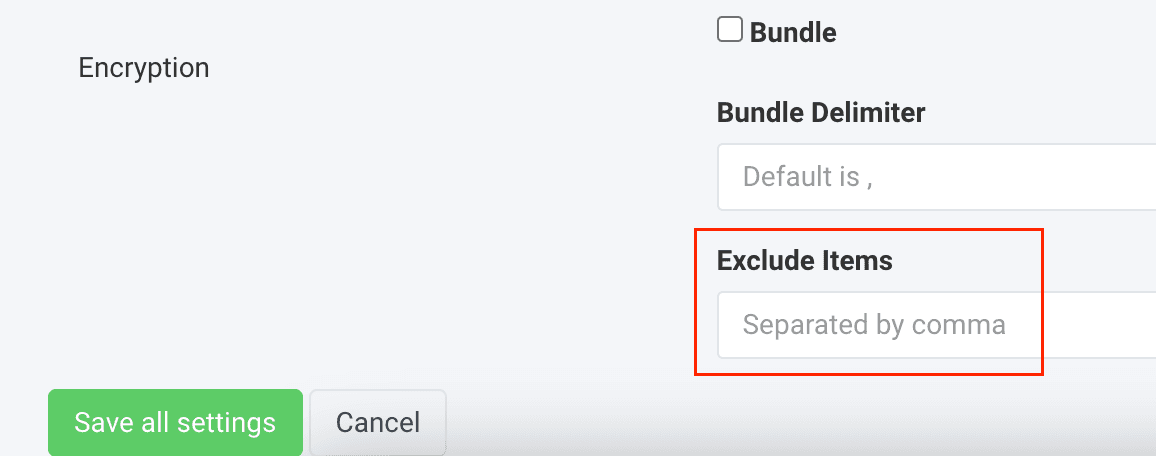Select the 'Default is ,' placeholder field
1156x456 pixels.
[936, 178]
